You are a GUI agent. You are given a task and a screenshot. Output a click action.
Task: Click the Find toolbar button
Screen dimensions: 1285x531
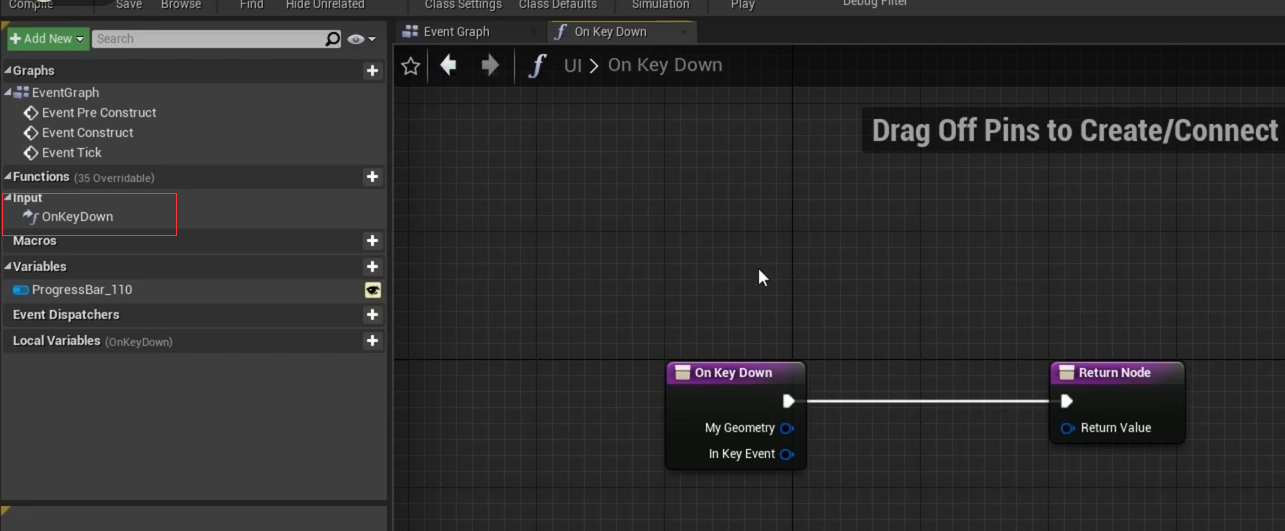(252, 5)
